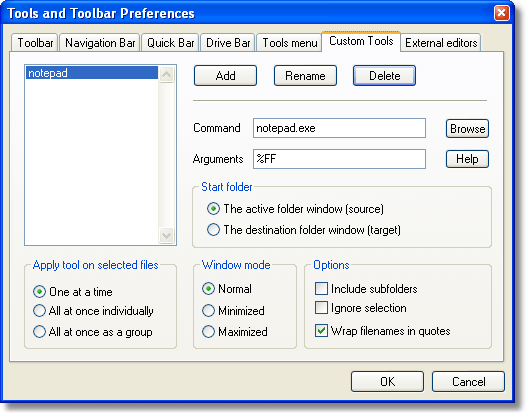Select Minimized window mode
This screenshot has height=415, width=527.
tap(208, 310)
